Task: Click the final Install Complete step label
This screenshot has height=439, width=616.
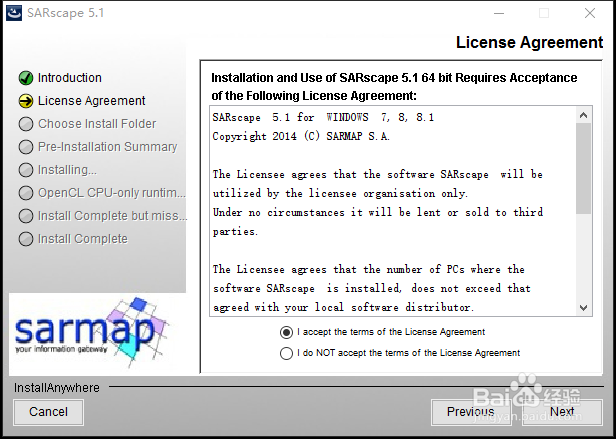Action: coord(83,239)
